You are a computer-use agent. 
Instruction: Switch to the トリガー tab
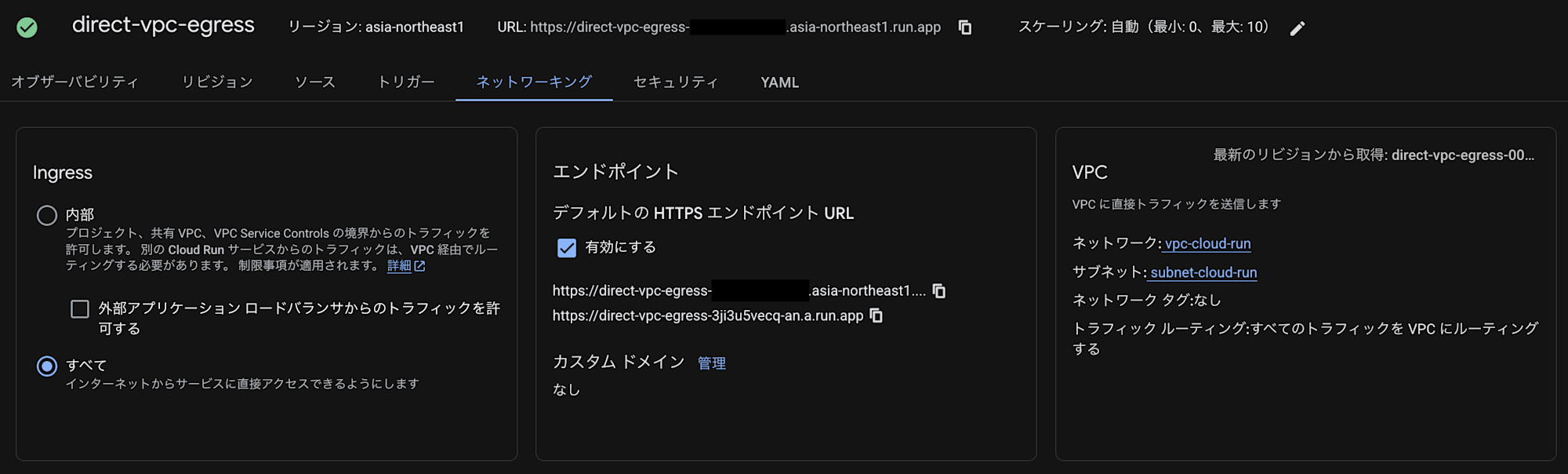pos(406,82)
